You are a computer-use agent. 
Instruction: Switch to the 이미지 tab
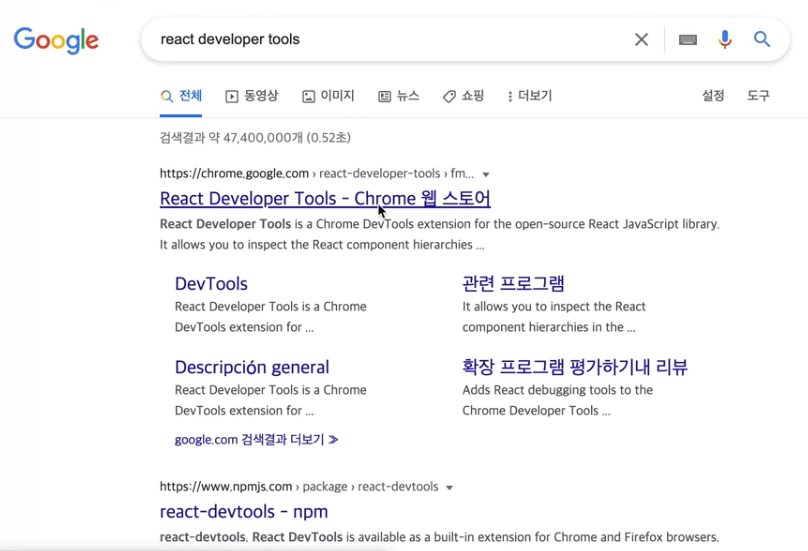[328, 96]
